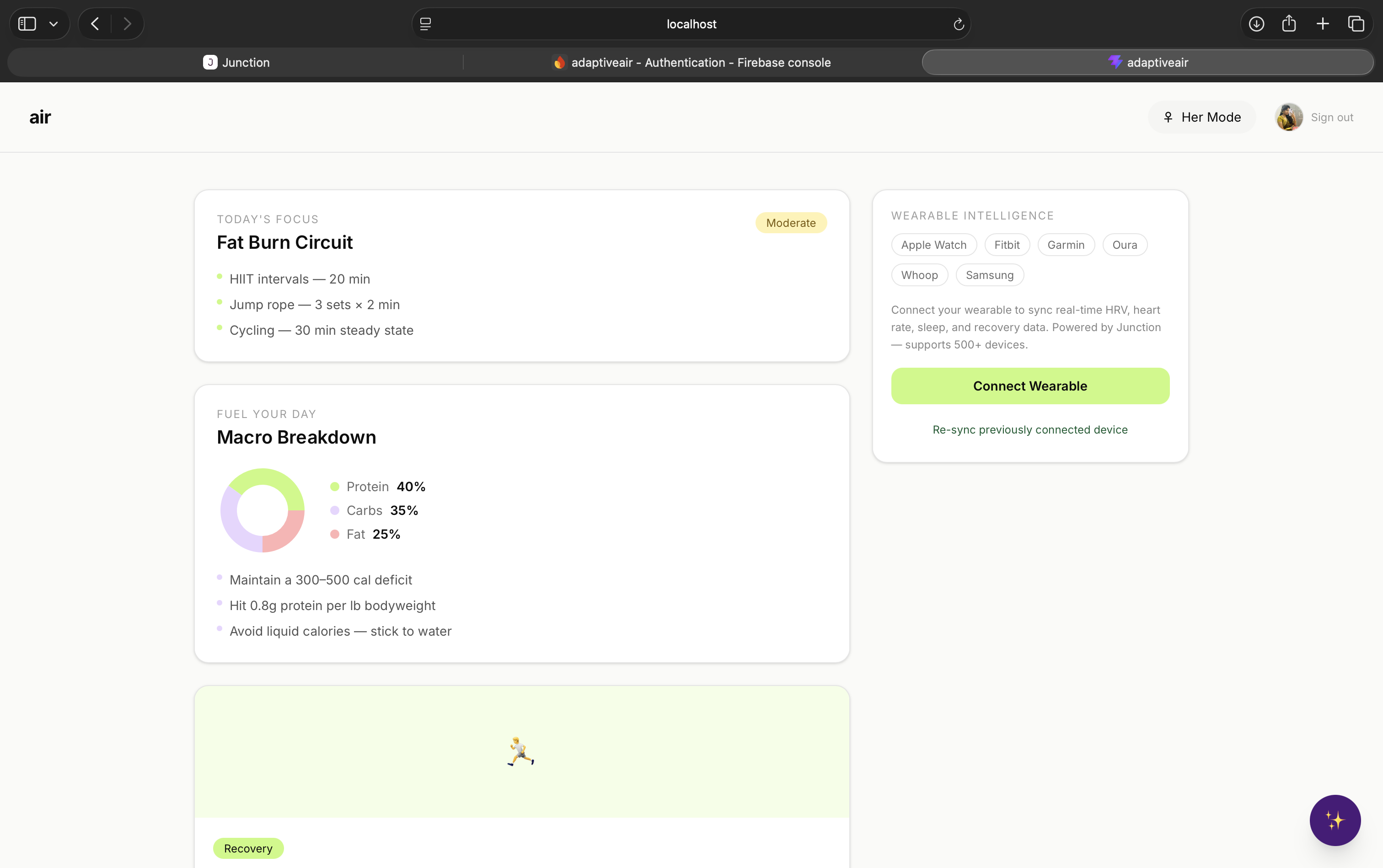Image resolution: width=1383 pixels, height=868 pixels.
Task: Click the Safari sidebar toggle icon
Action: pos(27,23)
